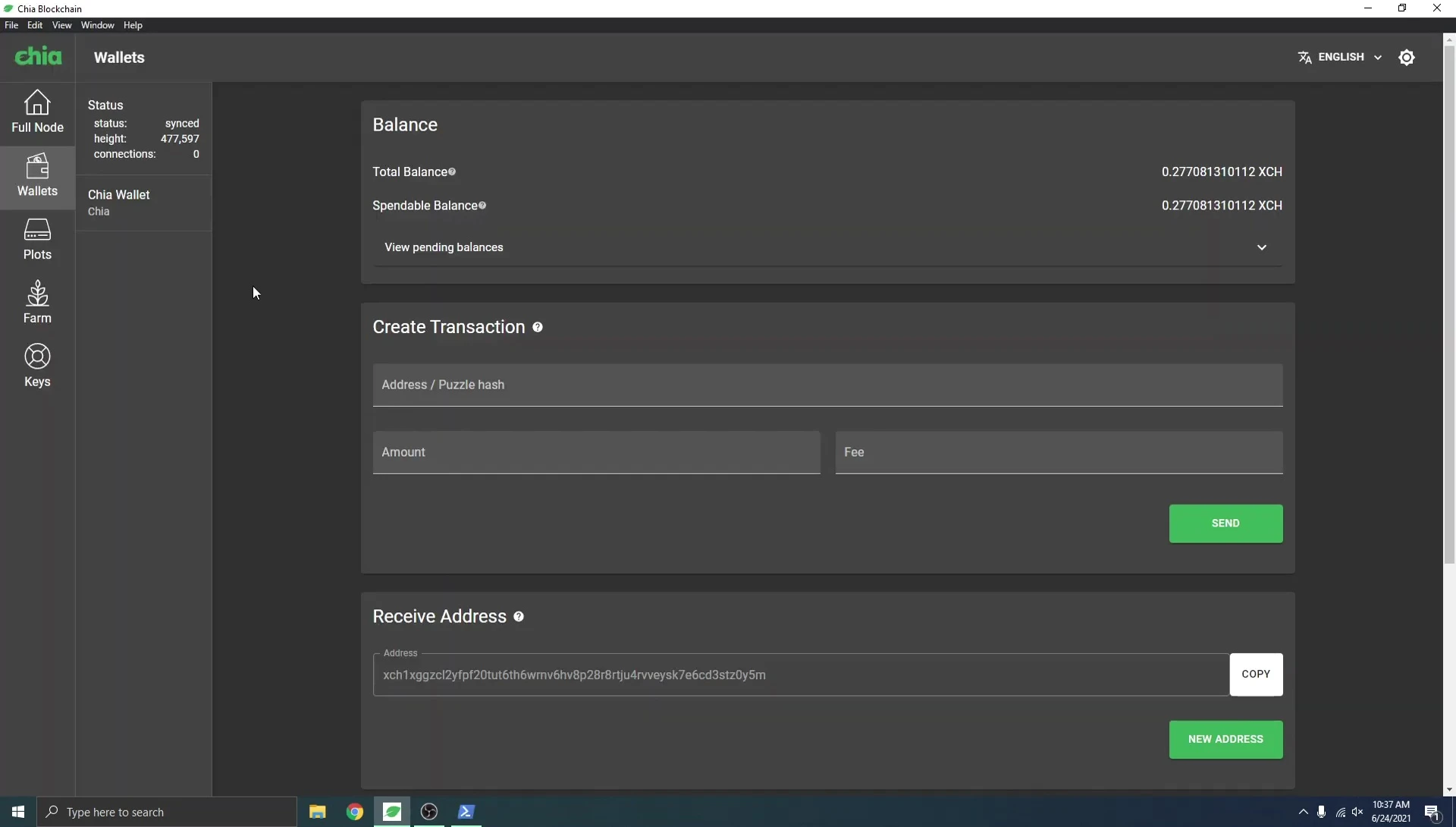The image size is (1456, 827).
Task: Click the taskbar clock and date
Action: pos(1391,812)
